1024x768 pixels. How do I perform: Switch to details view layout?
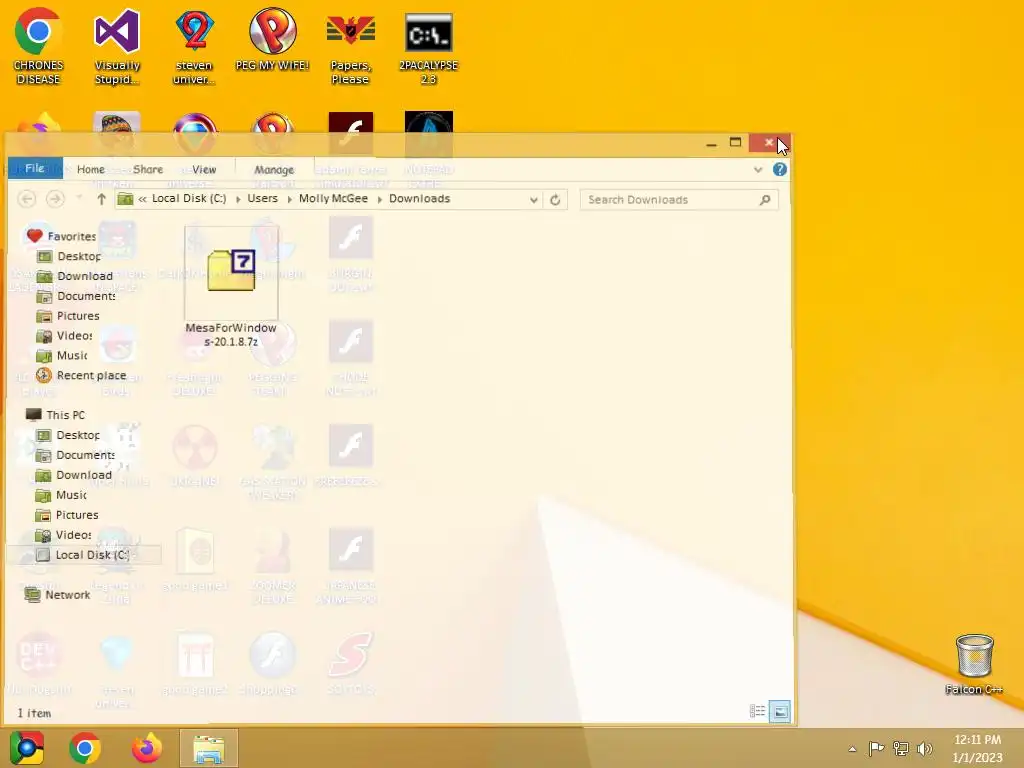point(758,711)
